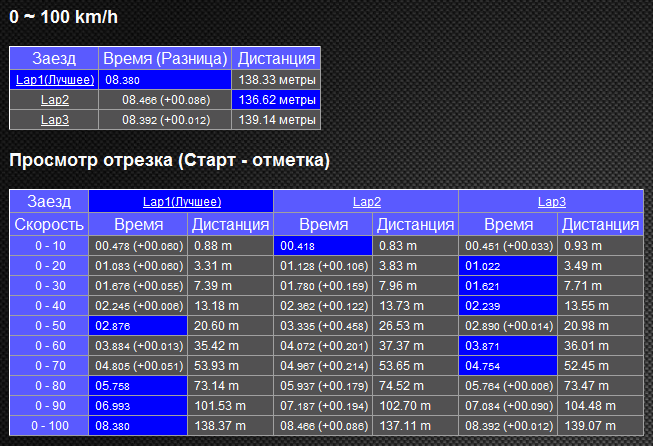The width and height of the screenshot is (653, 446).
Task: Click the '0 - 50' speed row label
Action: [49, 326]
